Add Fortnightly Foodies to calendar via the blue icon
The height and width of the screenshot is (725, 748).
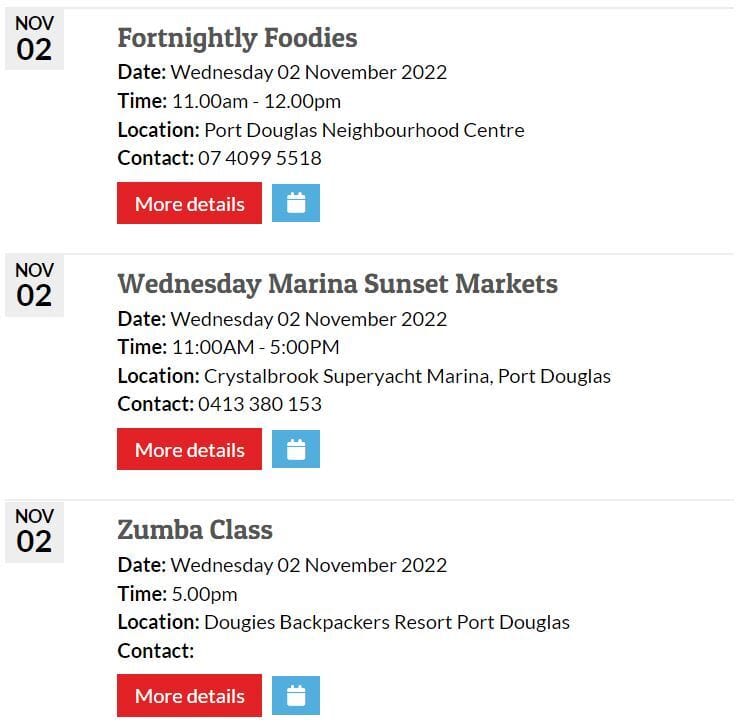[x=296, y=203]
